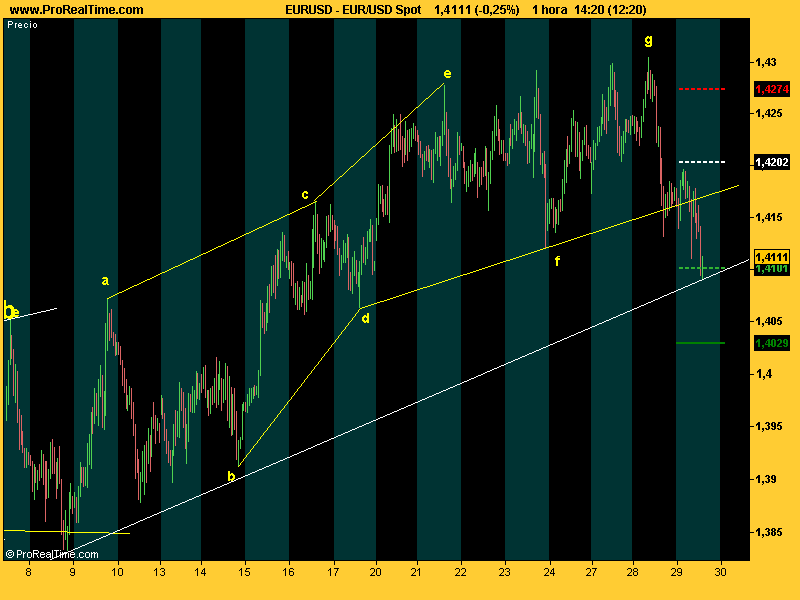
Task: Click the www.ProRealTime.com header text
Action: pos(77,10)
